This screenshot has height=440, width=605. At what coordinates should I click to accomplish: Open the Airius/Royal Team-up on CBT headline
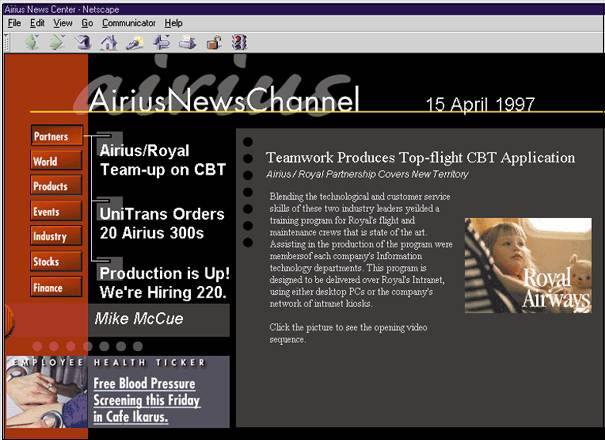point(162,160)
